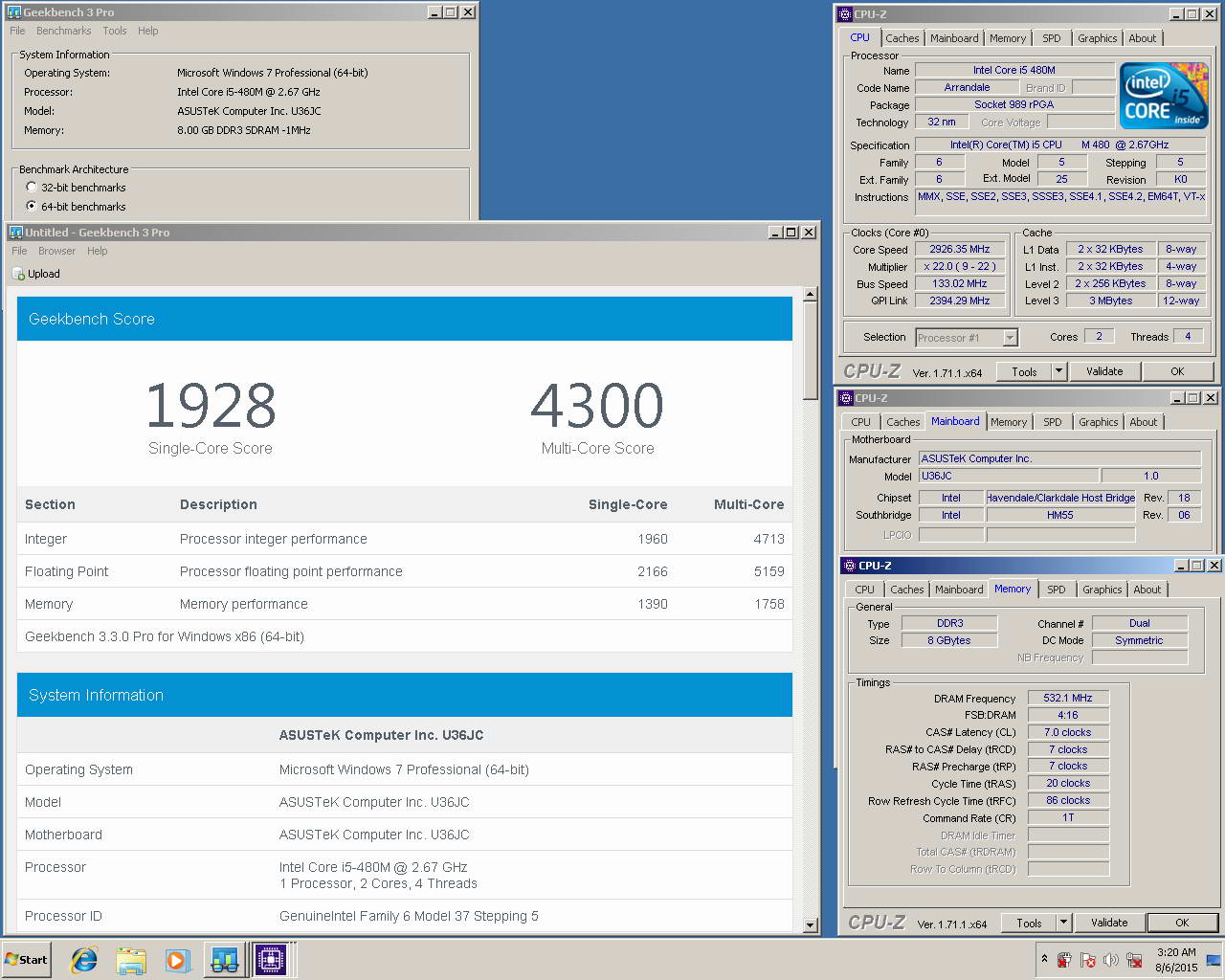Open the Start menu

(x=27, y=959)
